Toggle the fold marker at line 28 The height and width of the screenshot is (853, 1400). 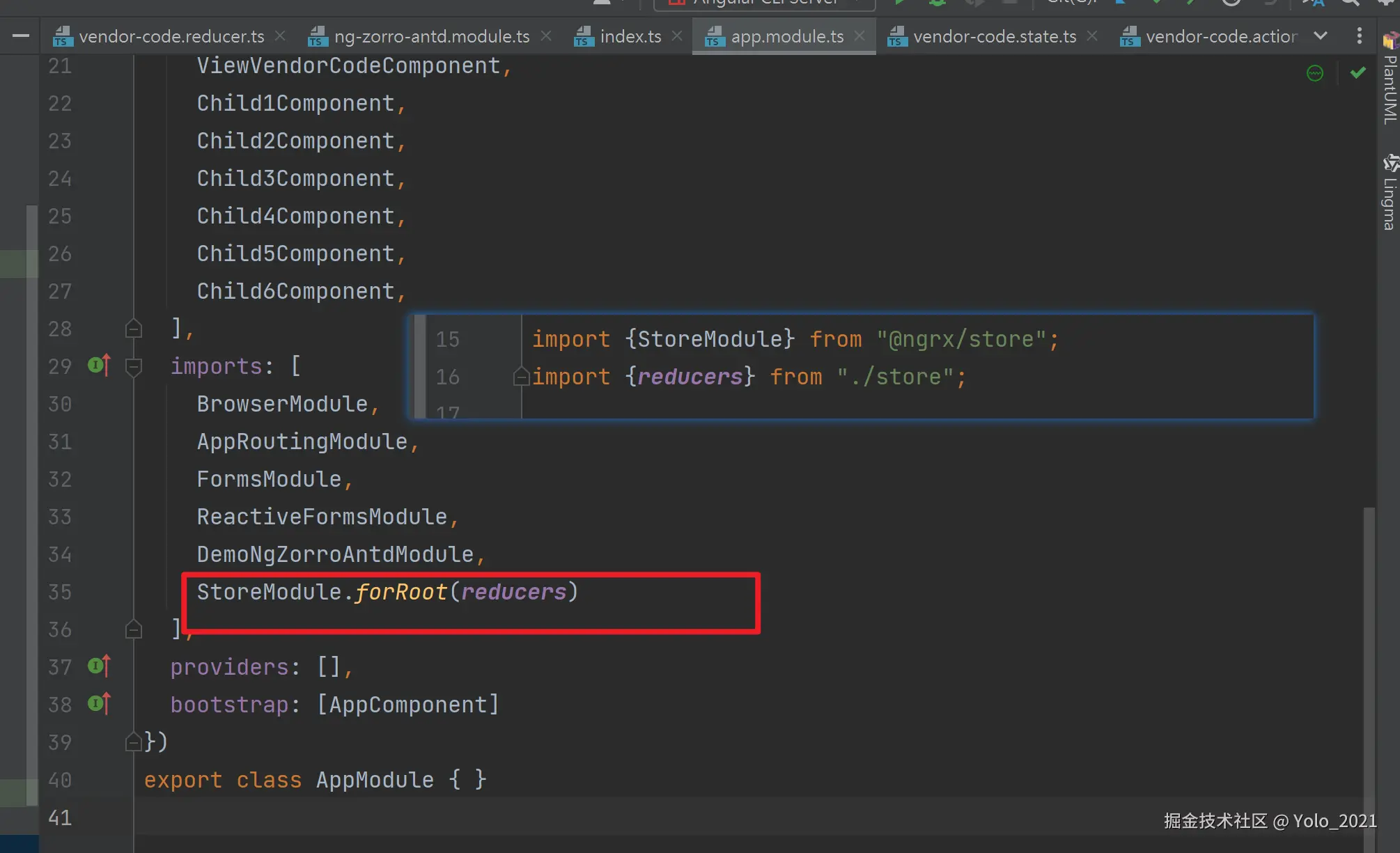click(134, 329)
